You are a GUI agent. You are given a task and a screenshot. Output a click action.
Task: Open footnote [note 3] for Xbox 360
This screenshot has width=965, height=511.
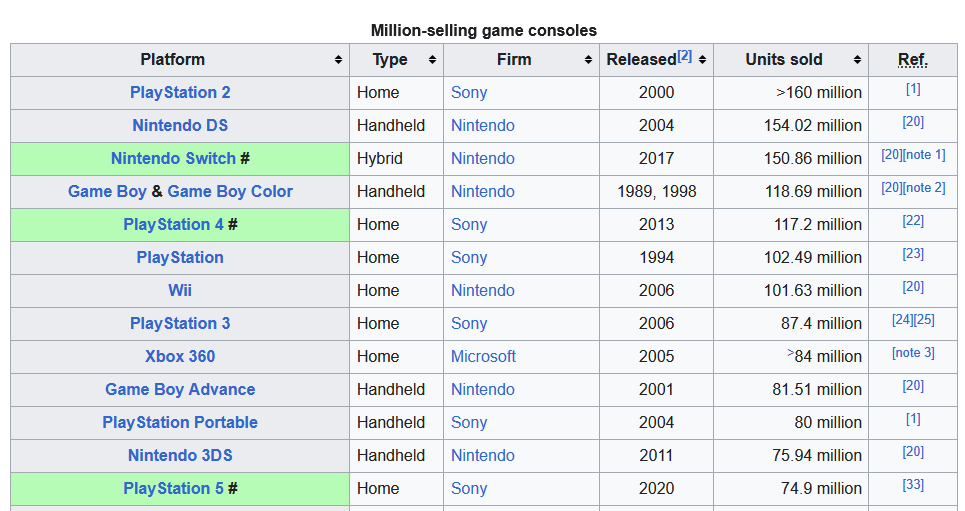913,353
